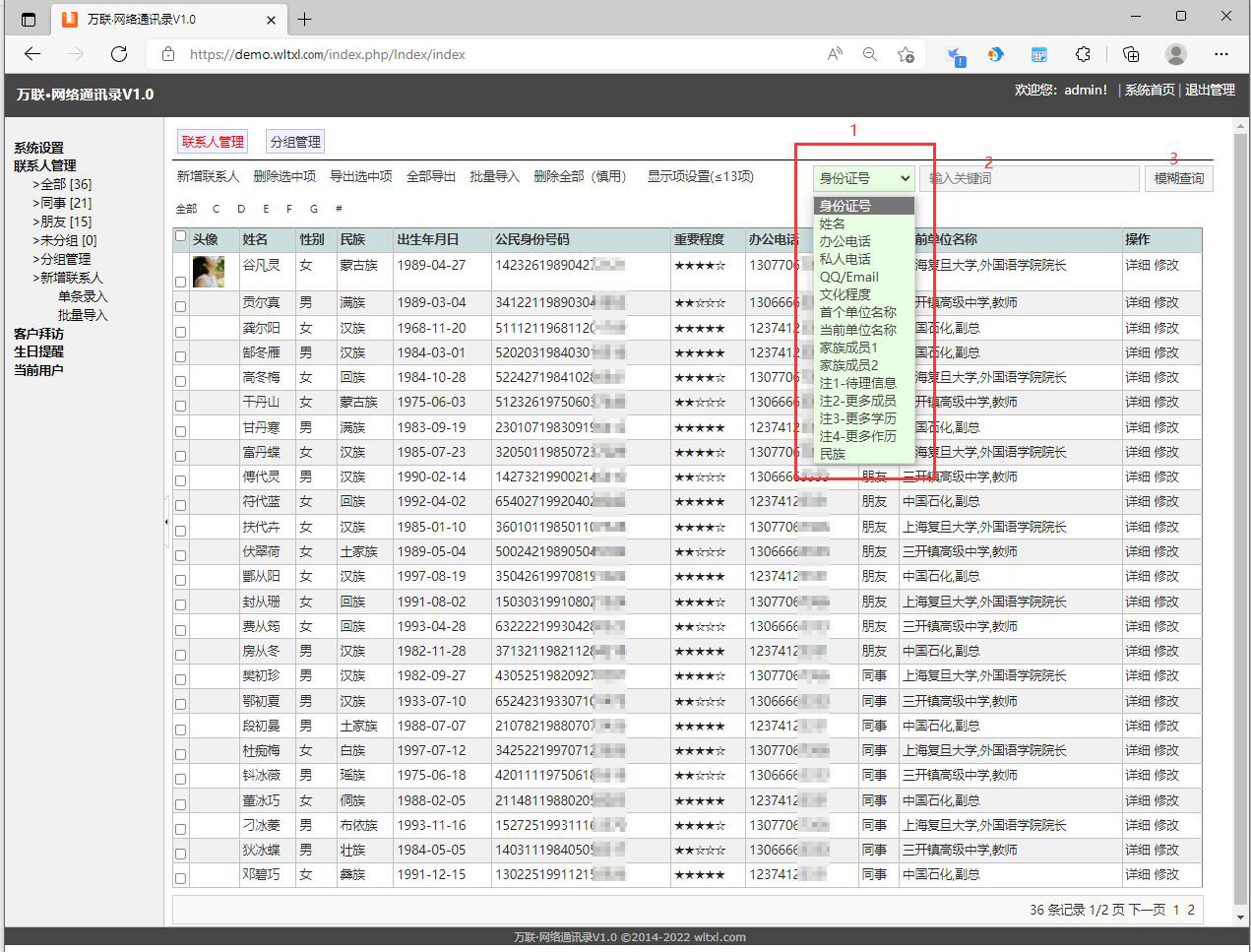Image resolution: width=1251 pixels, height=952 pixels.
Task: Switch to the 分组管理 tab
Action: [295, 142]
